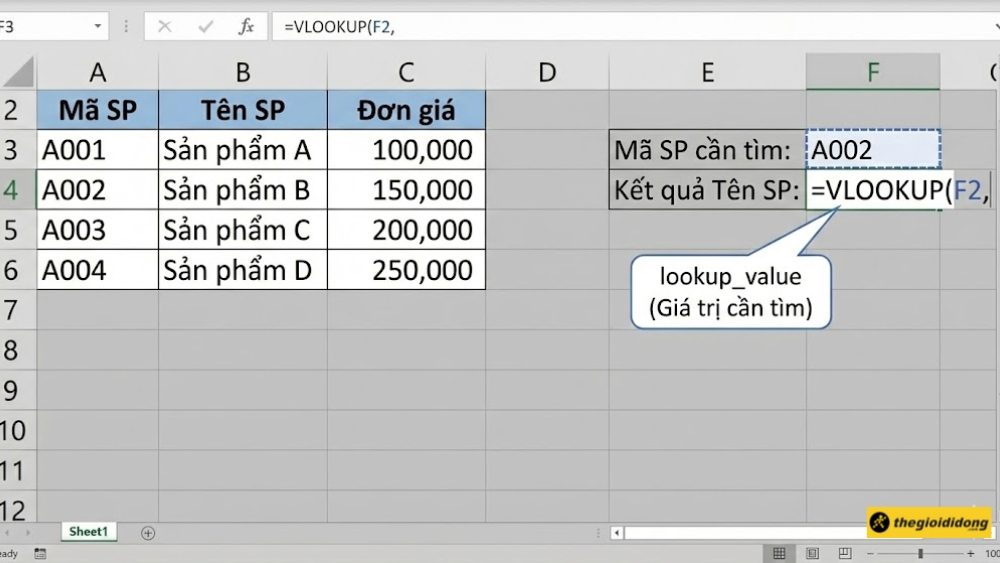
Task: Click the 'Sản phẩm D' cell
Action: (x=243, y=270)
